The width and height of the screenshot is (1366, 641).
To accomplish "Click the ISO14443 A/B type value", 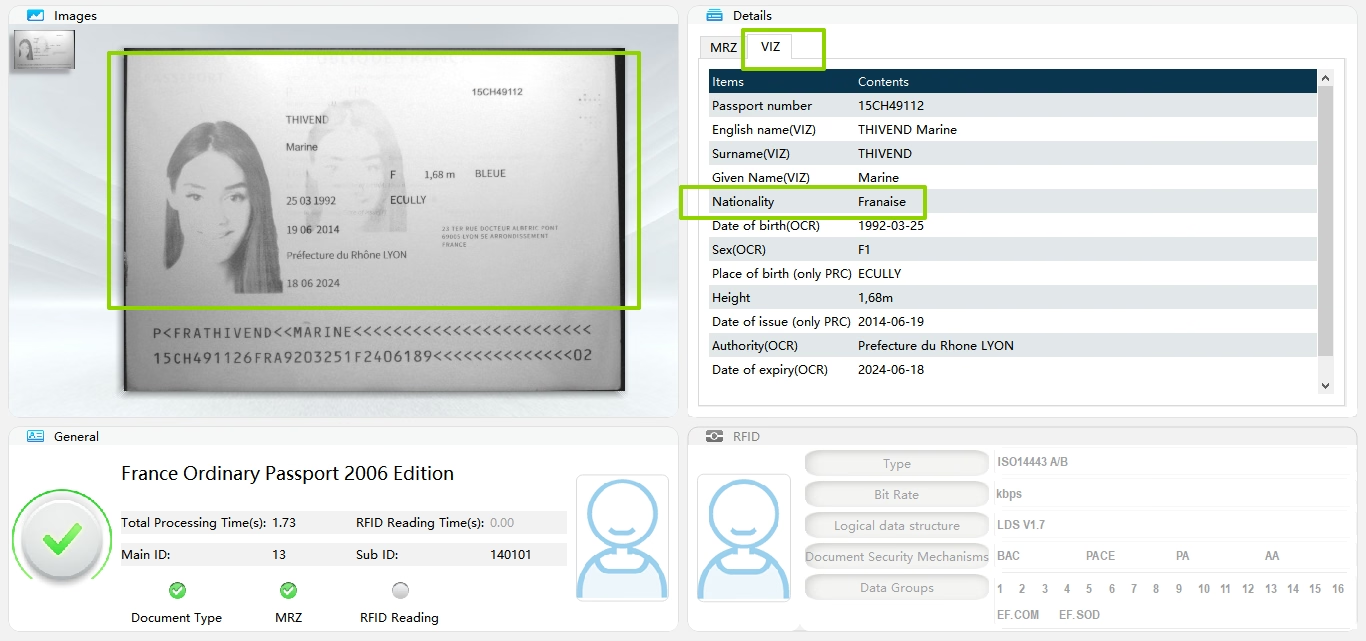I will (1032, 462).
